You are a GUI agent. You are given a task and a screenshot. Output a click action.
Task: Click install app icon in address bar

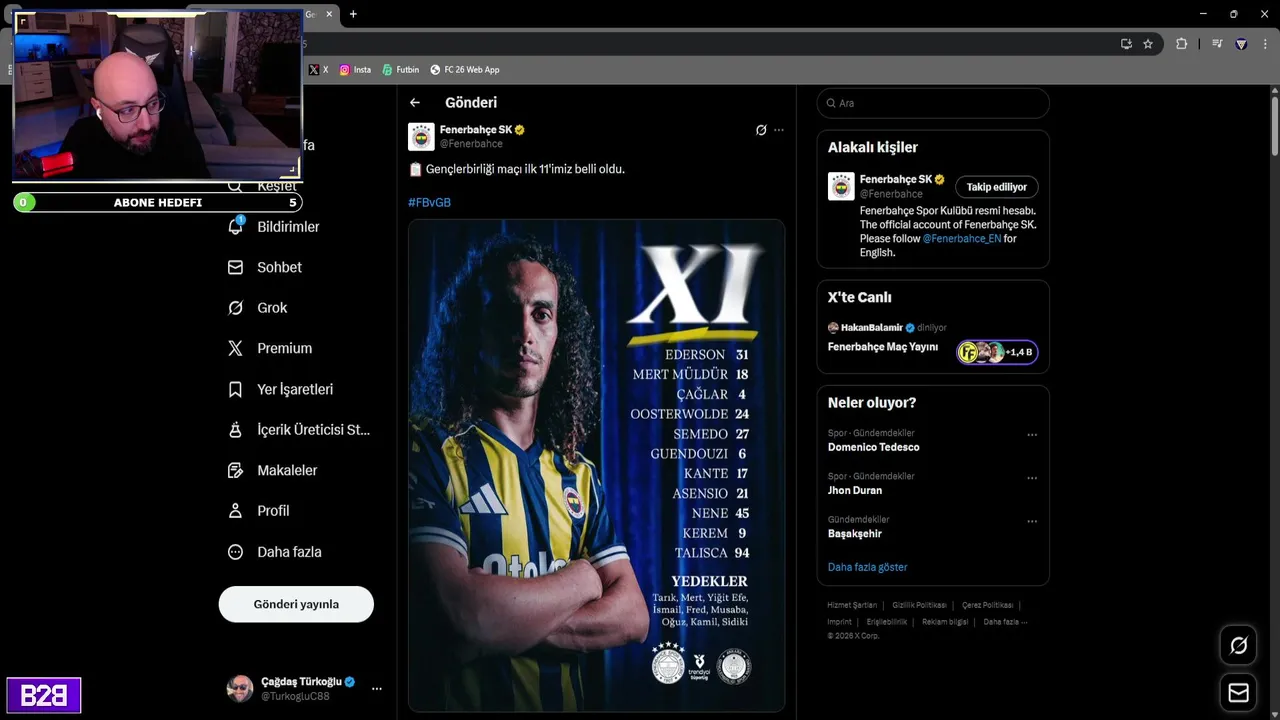(x=1126, y=44)
